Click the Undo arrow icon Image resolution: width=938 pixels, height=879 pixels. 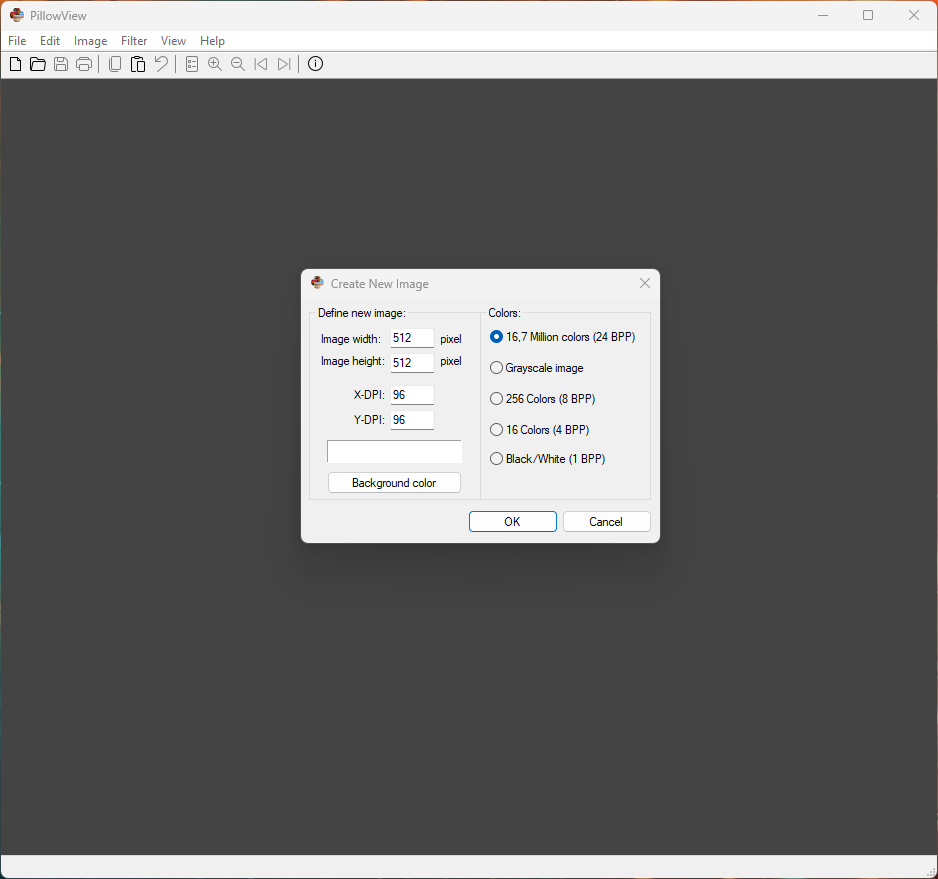pos(161,64)
